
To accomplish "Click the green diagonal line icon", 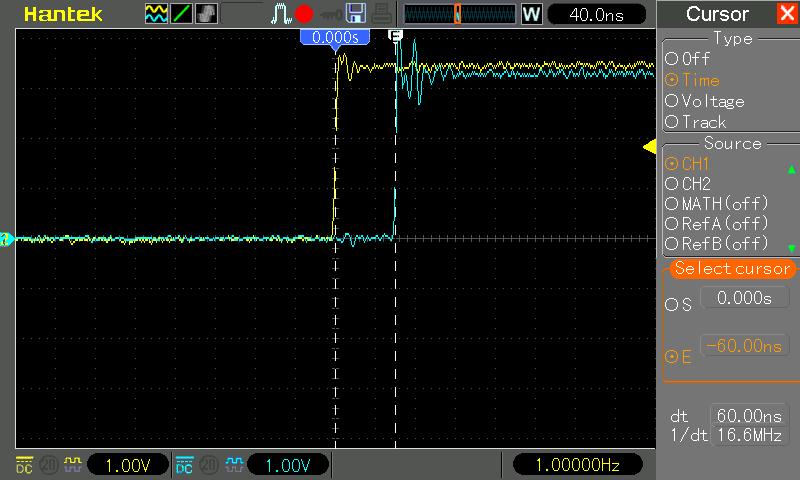I will pyautogui.click(x=182, y=14).
